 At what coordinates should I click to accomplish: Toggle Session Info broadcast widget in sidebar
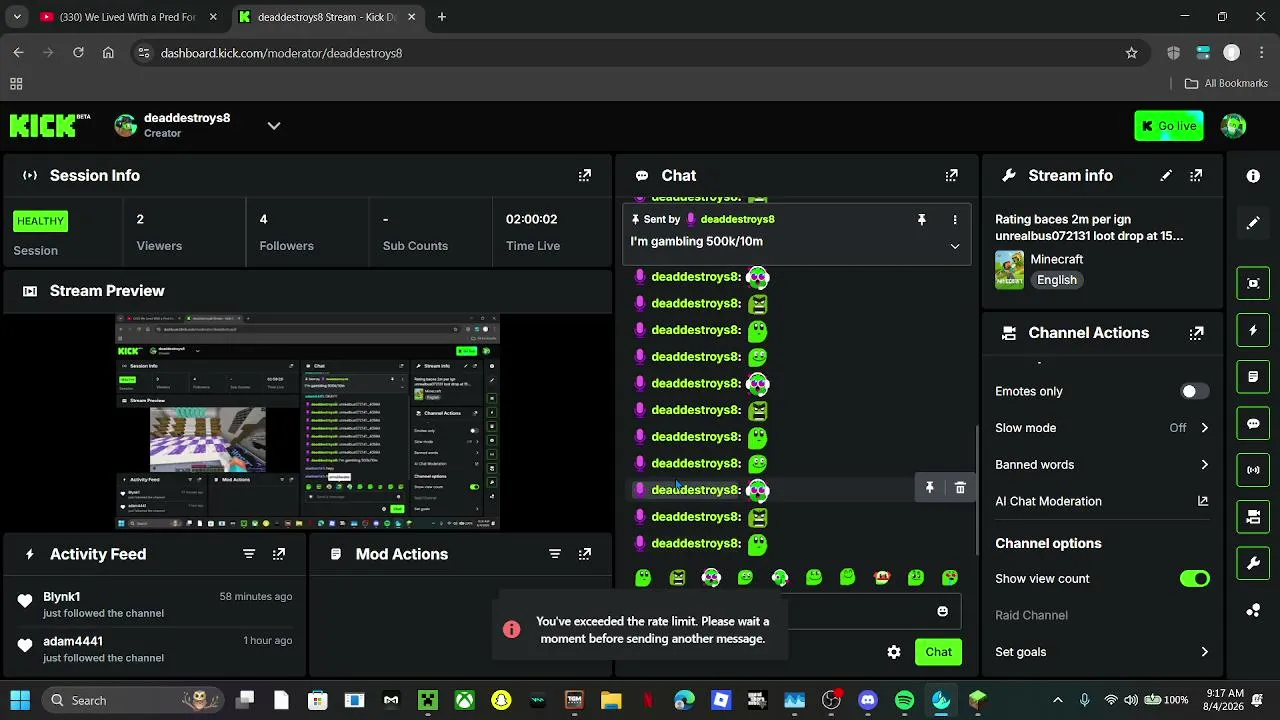click(1253, 470)
